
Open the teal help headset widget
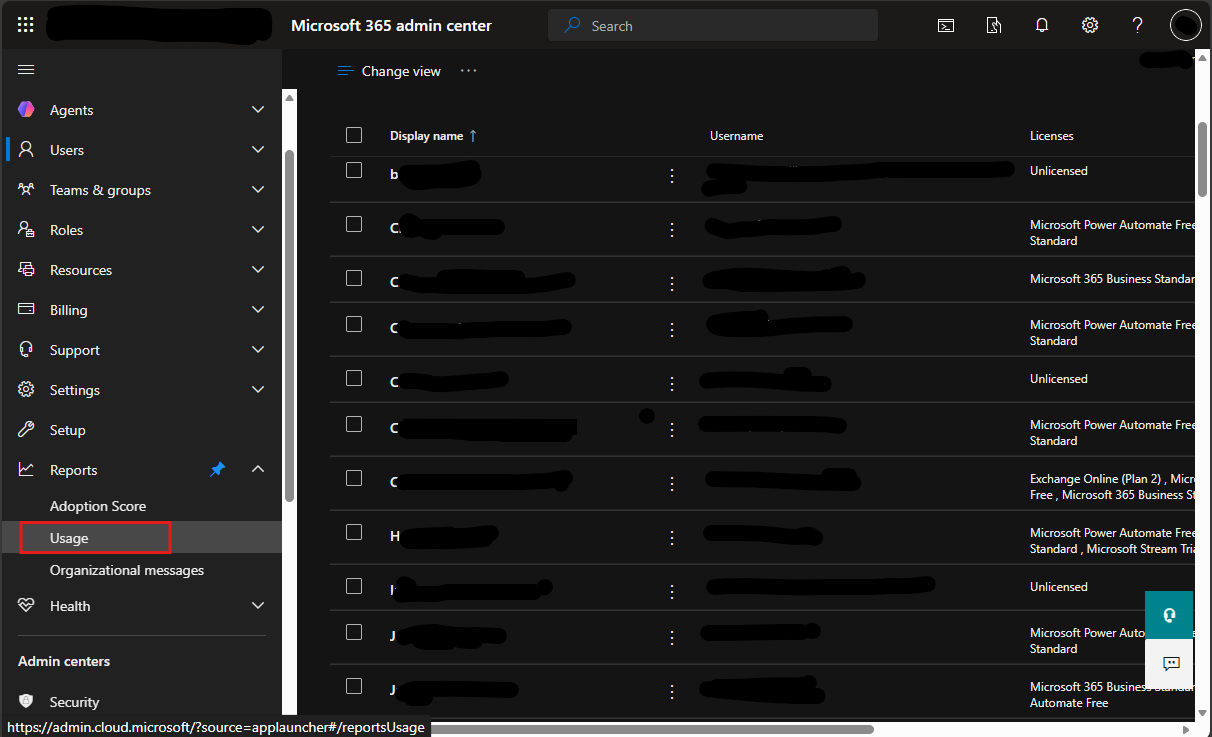tap(1169, 615)
